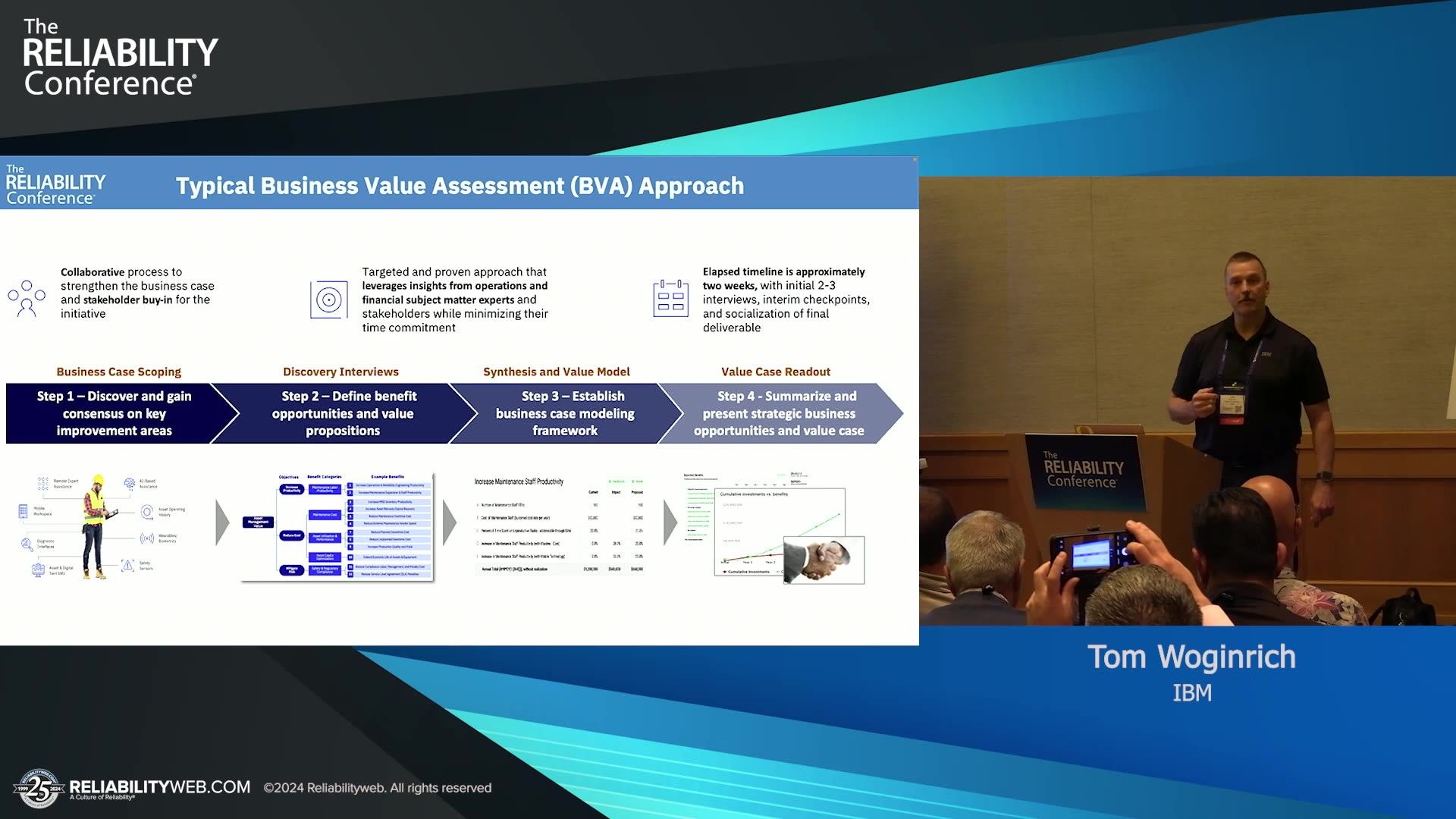Select the Diagnostic Interfaces magnifier icon
This screenshot has height=819, width=1456.
27,545
